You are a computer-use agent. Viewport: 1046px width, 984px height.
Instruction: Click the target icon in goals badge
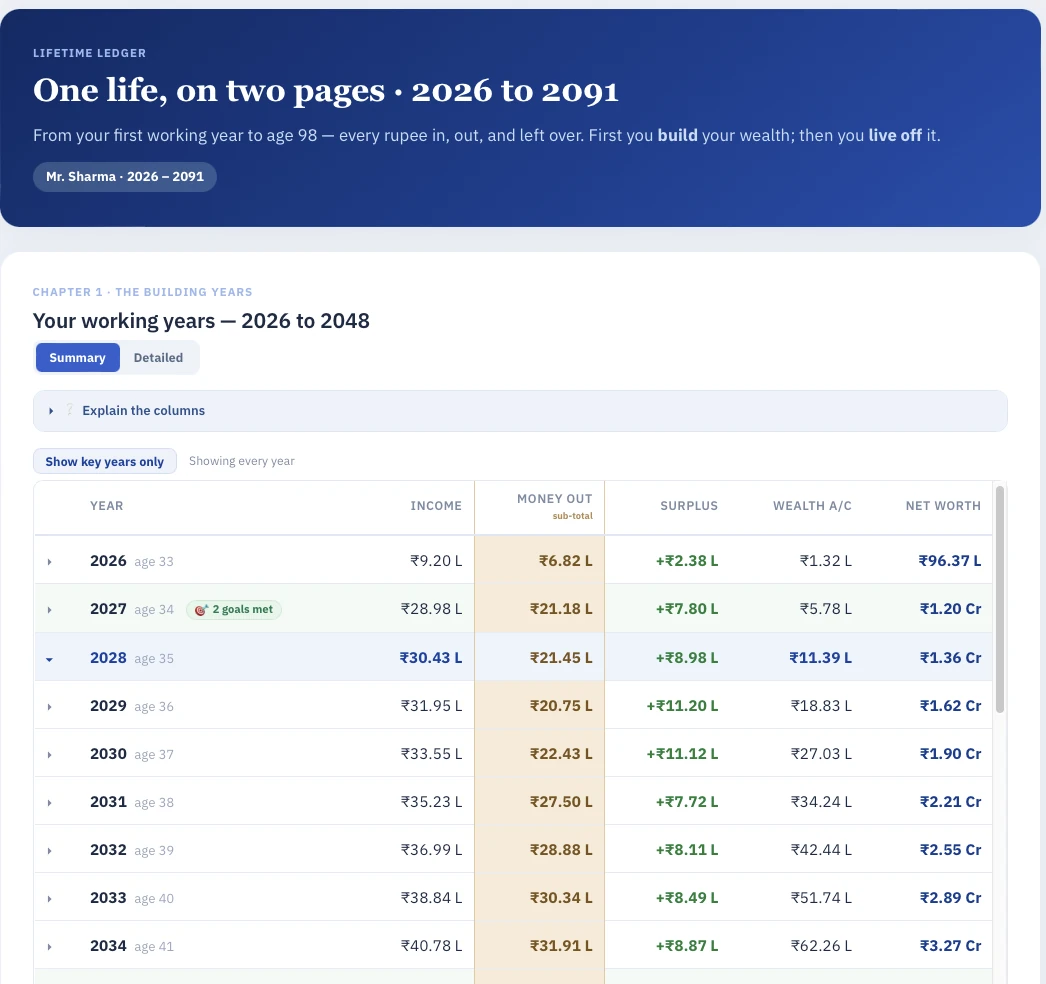[x=201, y=609]
